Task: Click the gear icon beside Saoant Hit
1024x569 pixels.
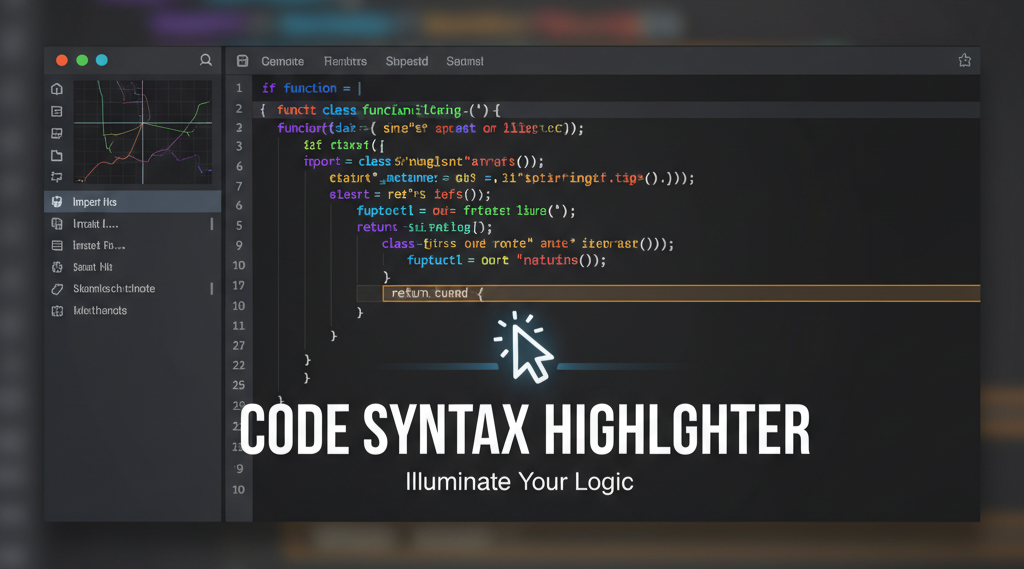Action: click(57, 267)
